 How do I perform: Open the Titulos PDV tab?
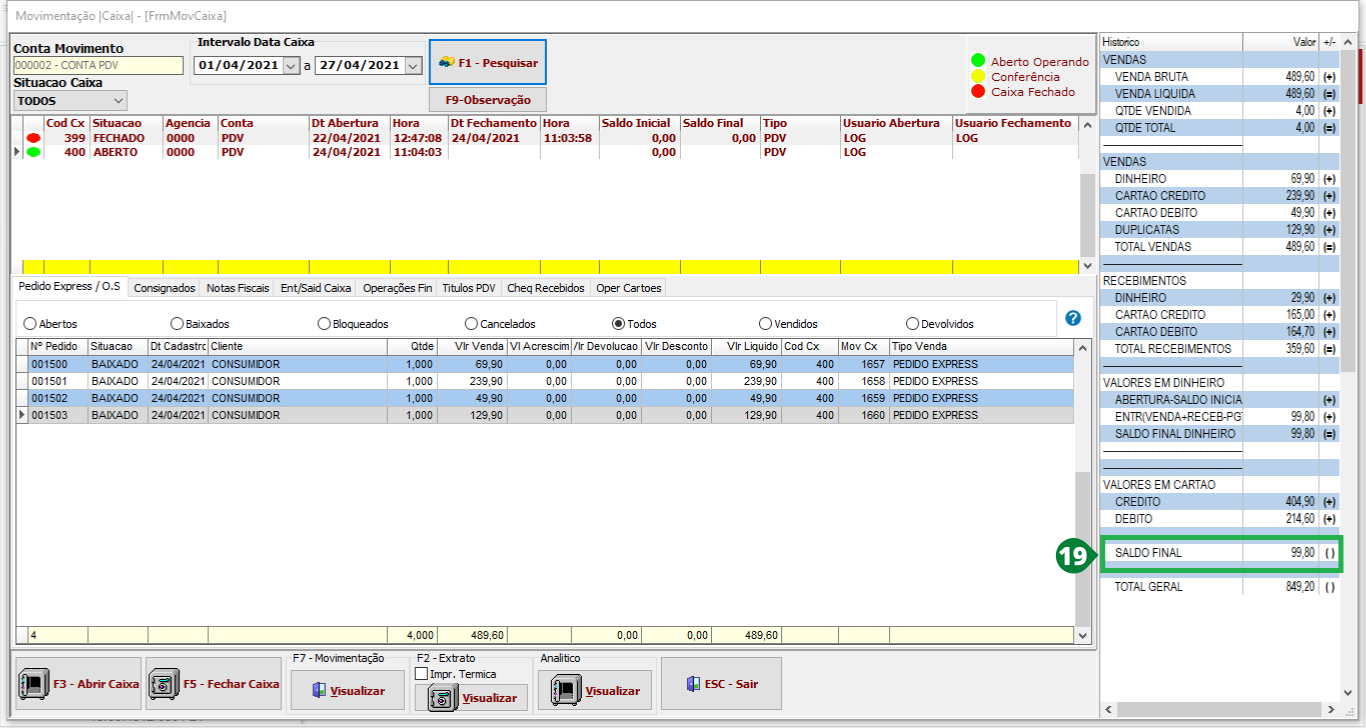point(470,288)
